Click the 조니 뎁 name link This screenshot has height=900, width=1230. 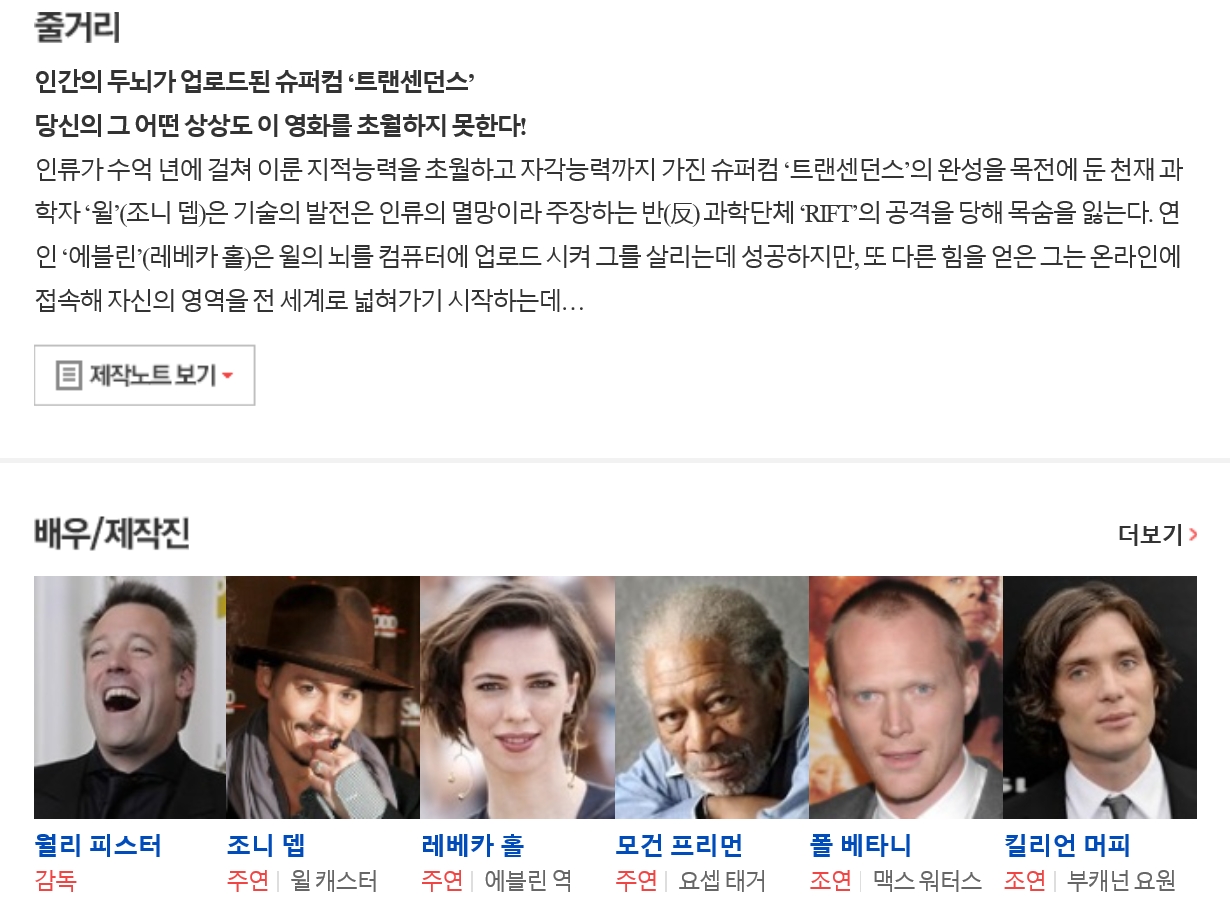[266, 845]
